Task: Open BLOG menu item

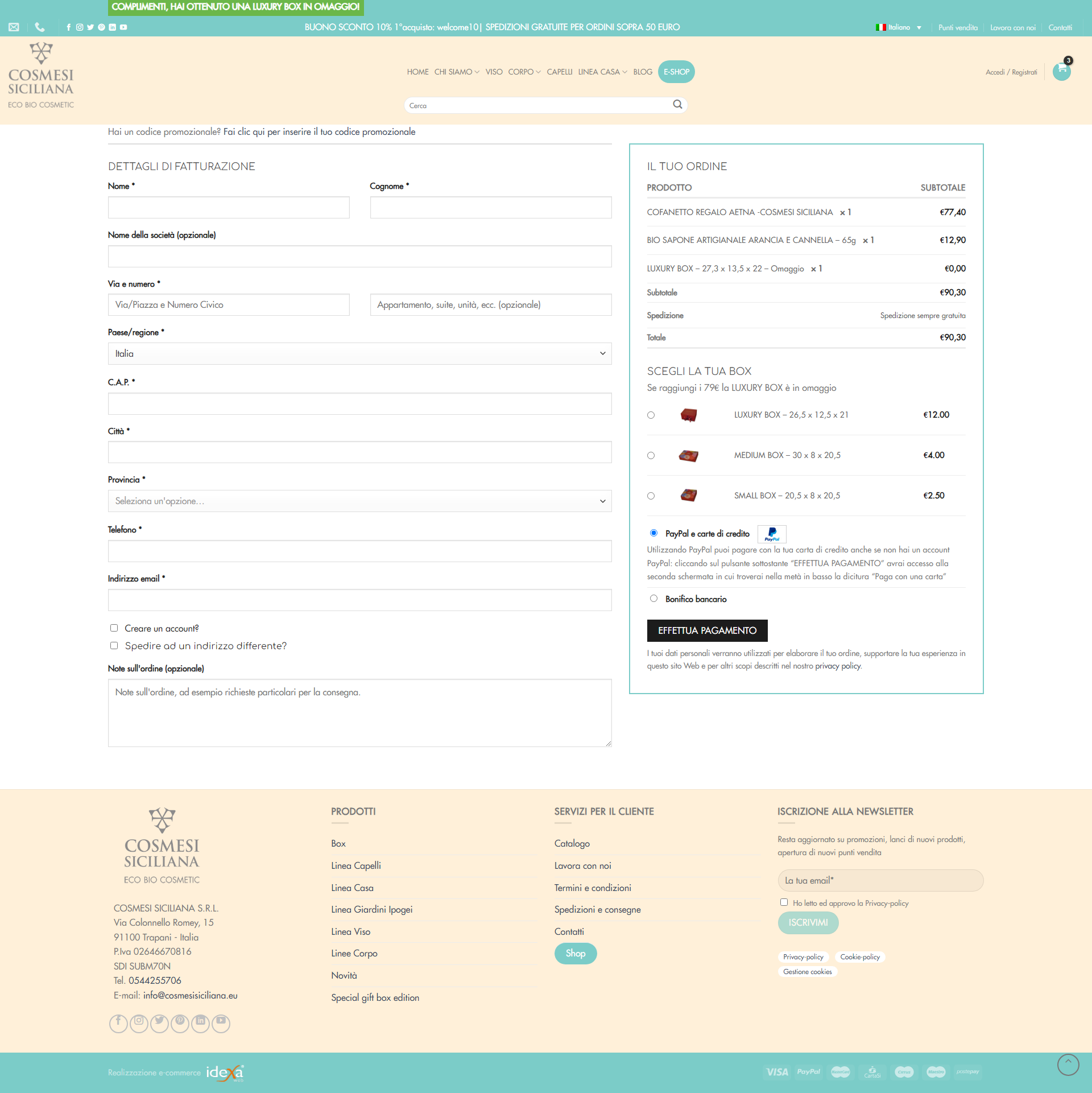Action: [643, 72]
